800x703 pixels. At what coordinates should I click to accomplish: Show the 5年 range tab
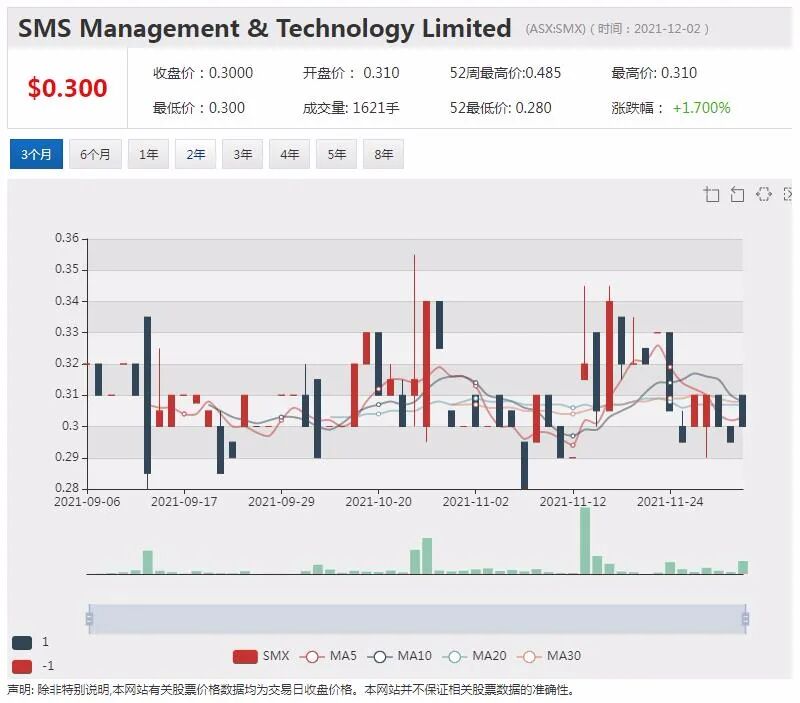pyautogui.click(x=336, y=154)
